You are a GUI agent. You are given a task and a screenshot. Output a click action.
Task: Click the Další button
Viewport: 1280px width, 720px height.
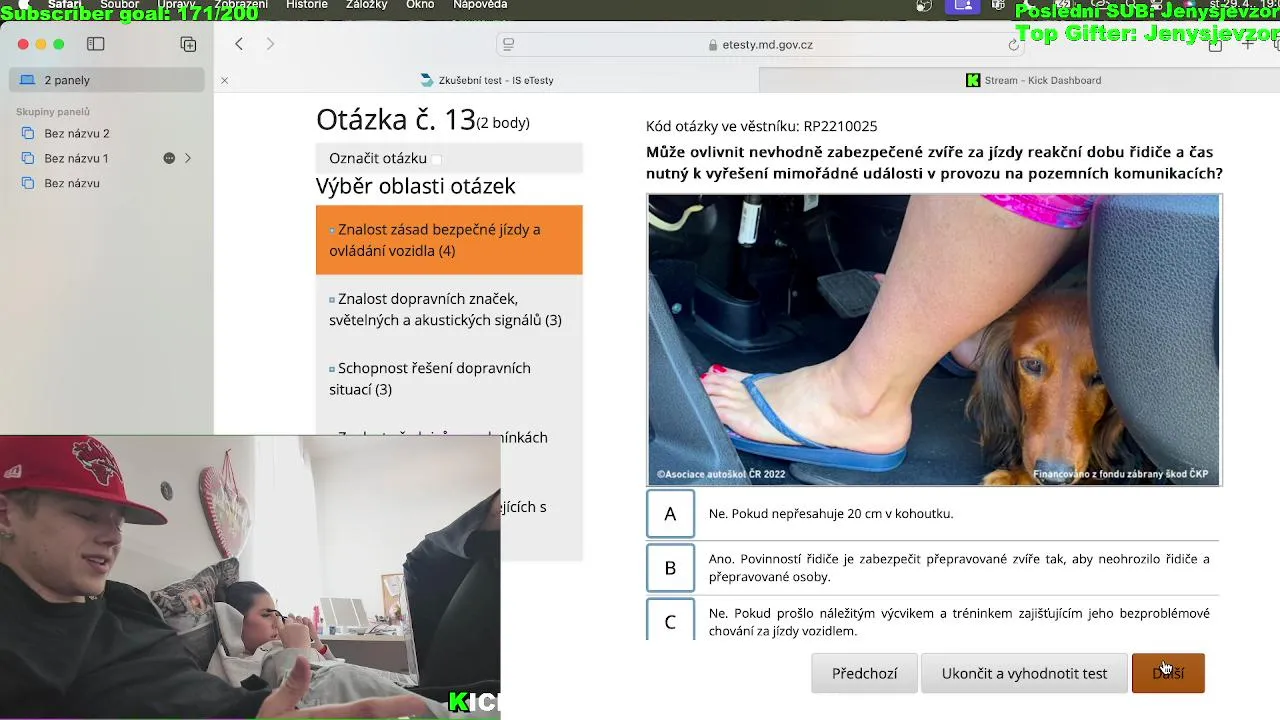pos(1168,673)
